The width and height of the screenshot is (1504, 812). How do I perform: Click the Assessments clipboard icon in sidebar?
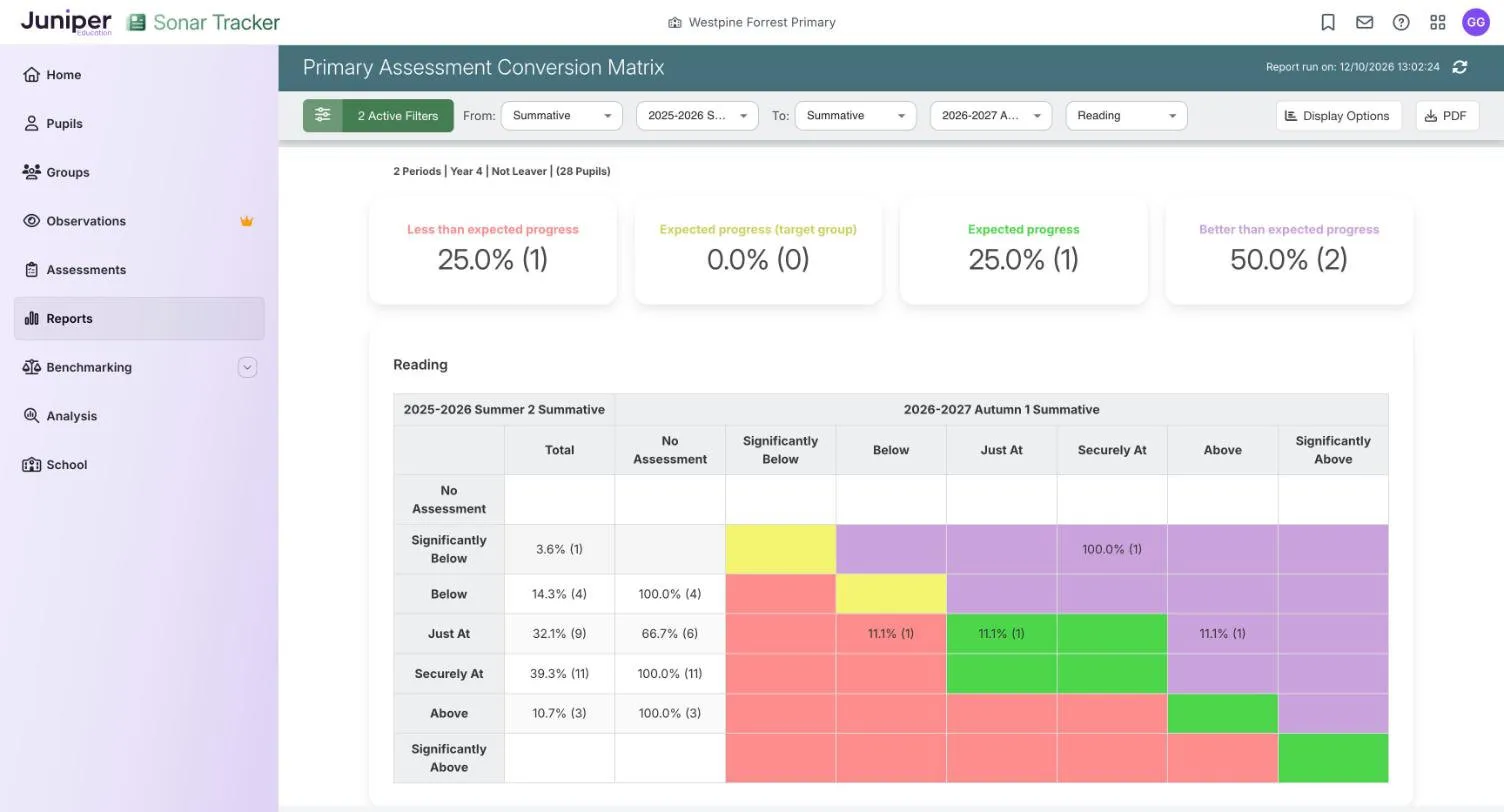(x=31, y=270)
